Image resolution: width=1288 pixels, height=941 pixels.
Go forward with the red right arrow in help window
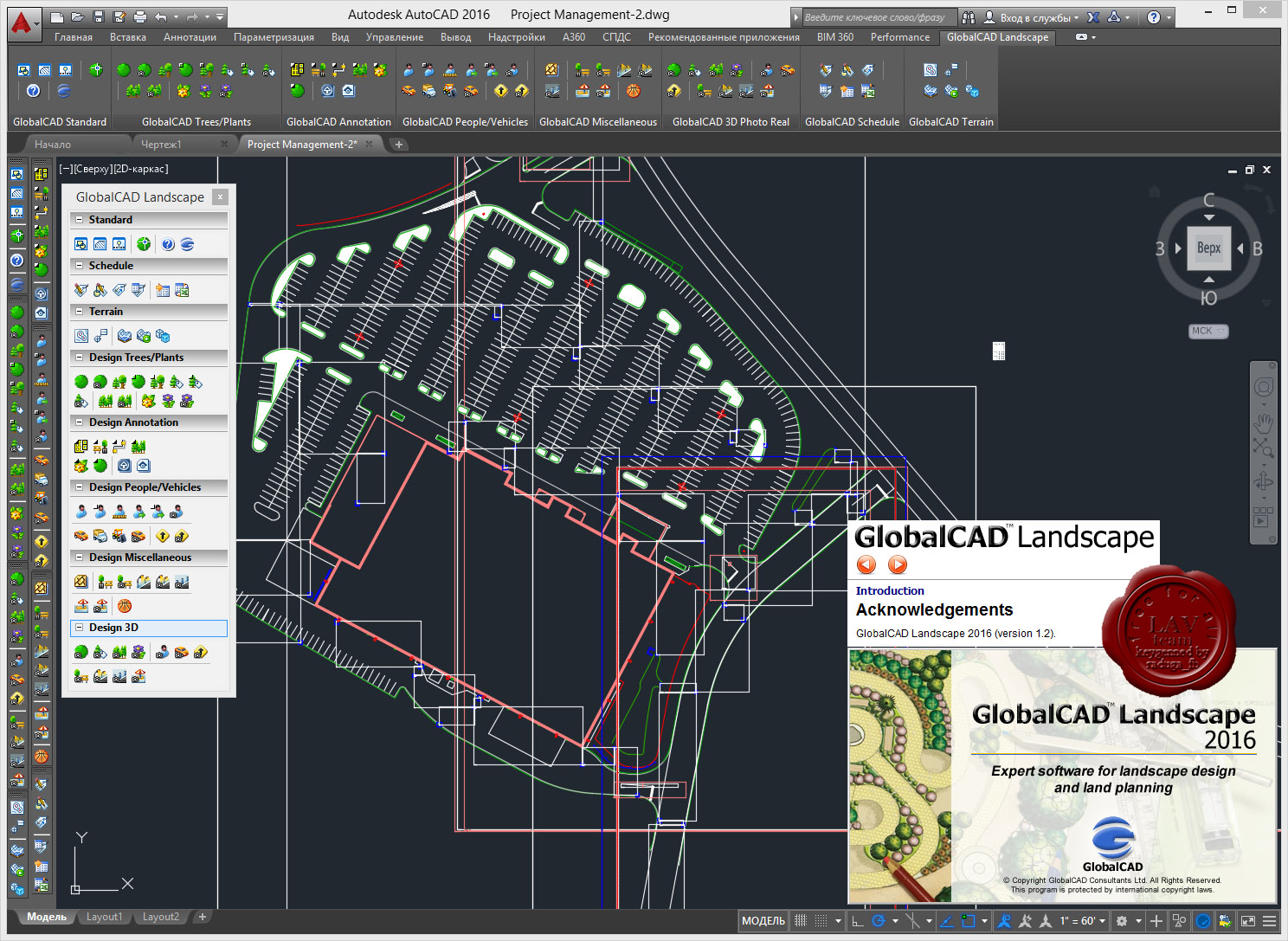click(898, 564)
